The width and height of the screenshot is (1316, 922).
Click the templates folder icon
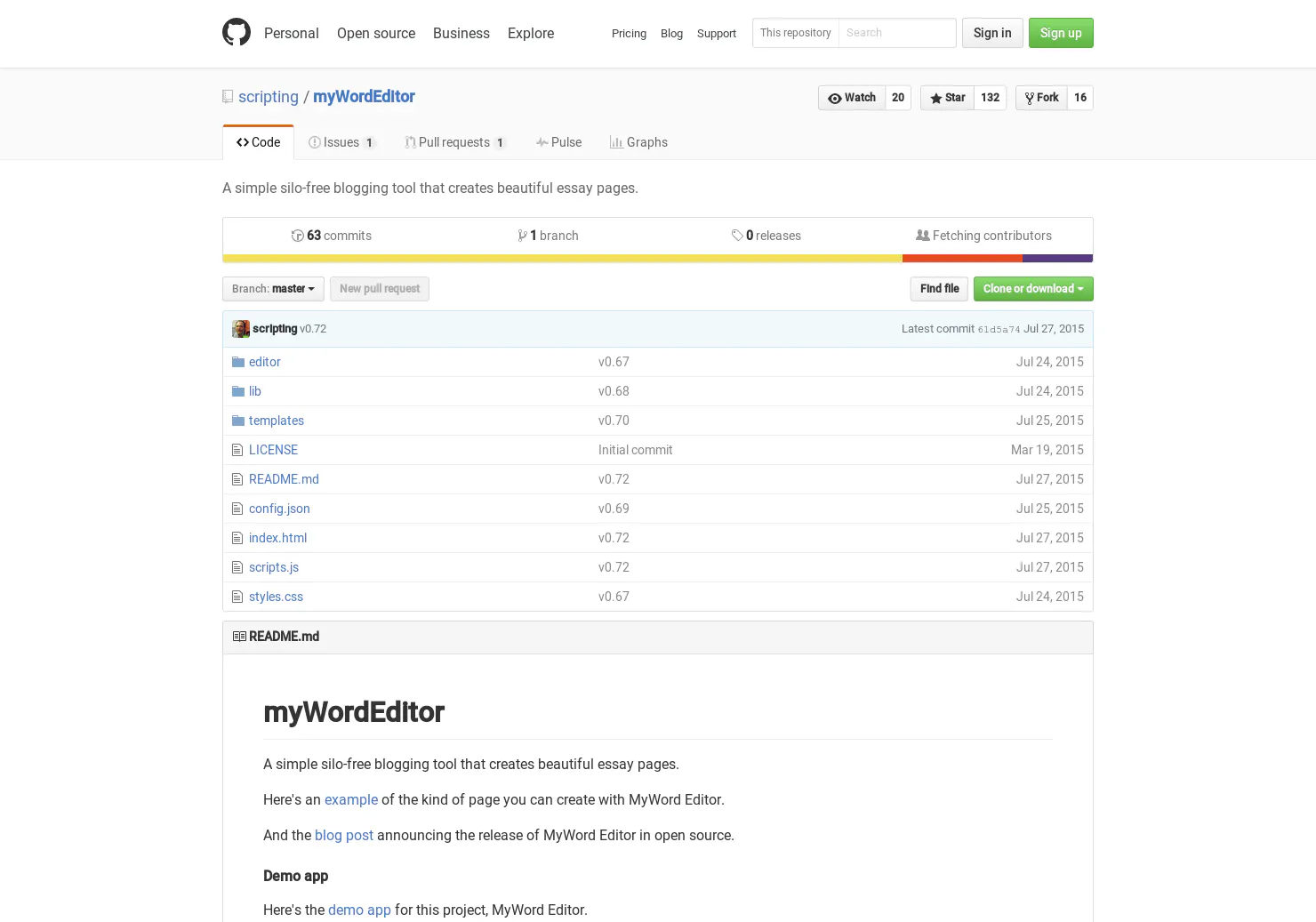[x=238, y=421]
